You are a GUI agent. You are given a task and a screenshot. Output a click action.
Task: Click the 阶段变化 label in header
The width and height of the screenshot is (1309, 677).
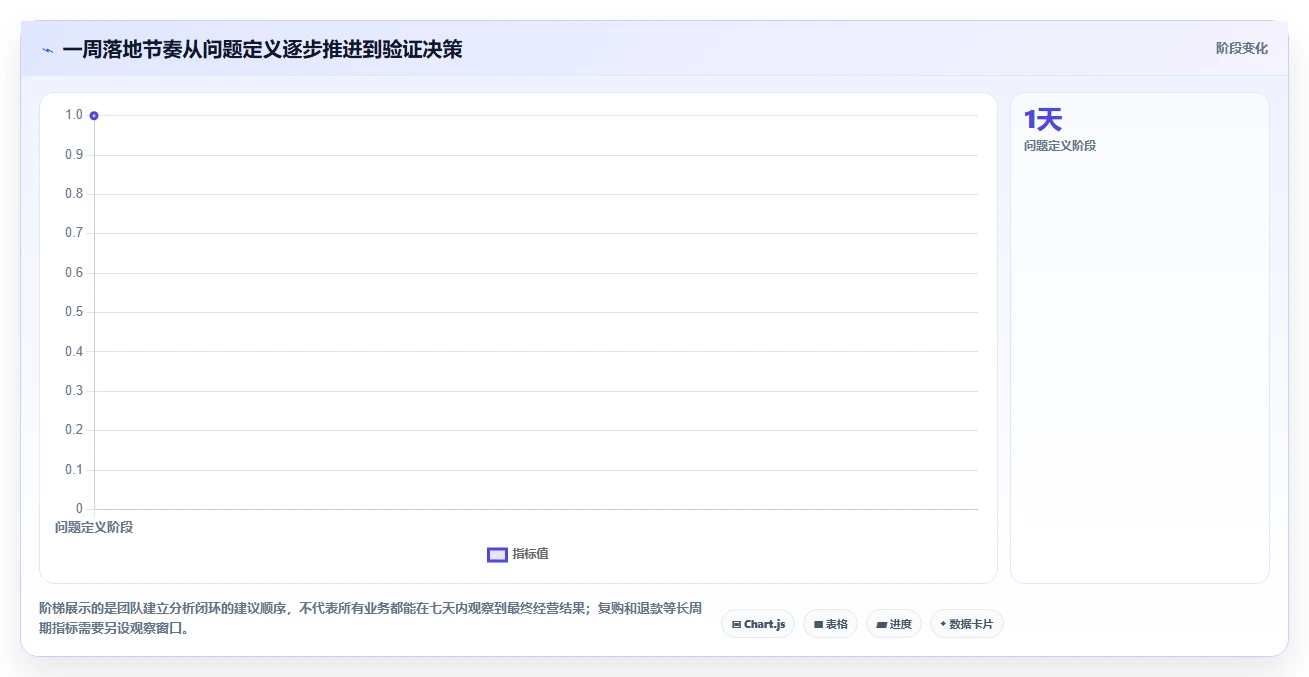[1242, 48]
